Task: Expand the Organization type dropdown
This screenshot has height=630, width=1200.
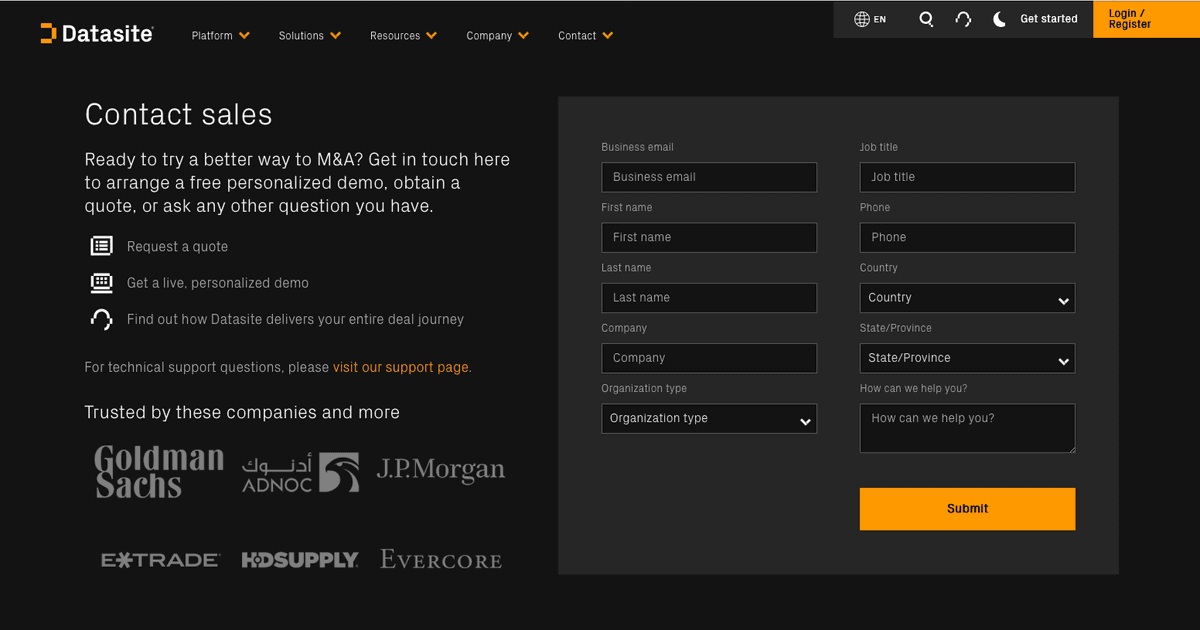Action: tap(709, 419)
